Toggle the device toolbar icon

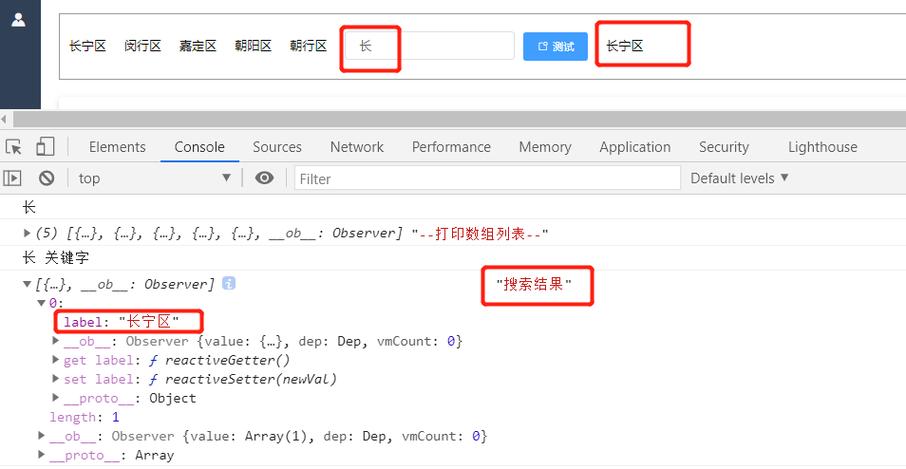45,147
